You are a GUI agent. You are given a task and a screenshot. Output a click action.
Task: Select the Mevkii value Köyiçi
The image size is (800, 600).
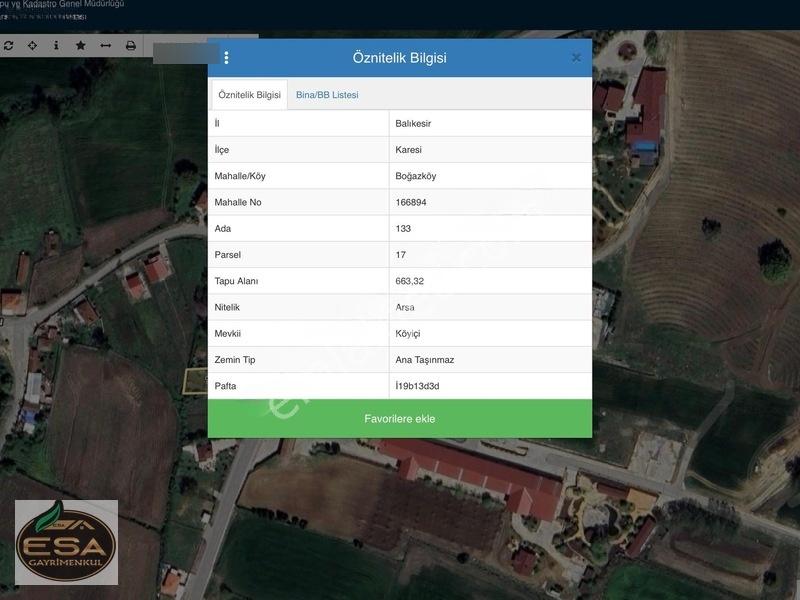click(x=408, y=334)
